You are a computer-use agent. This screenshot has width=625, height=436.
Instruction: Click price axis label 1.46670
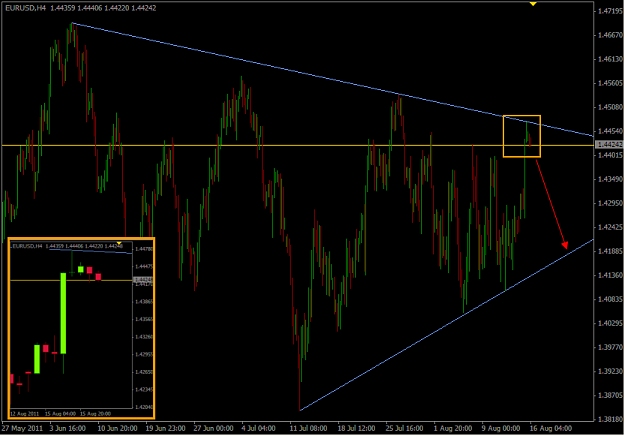coord(610,35)
